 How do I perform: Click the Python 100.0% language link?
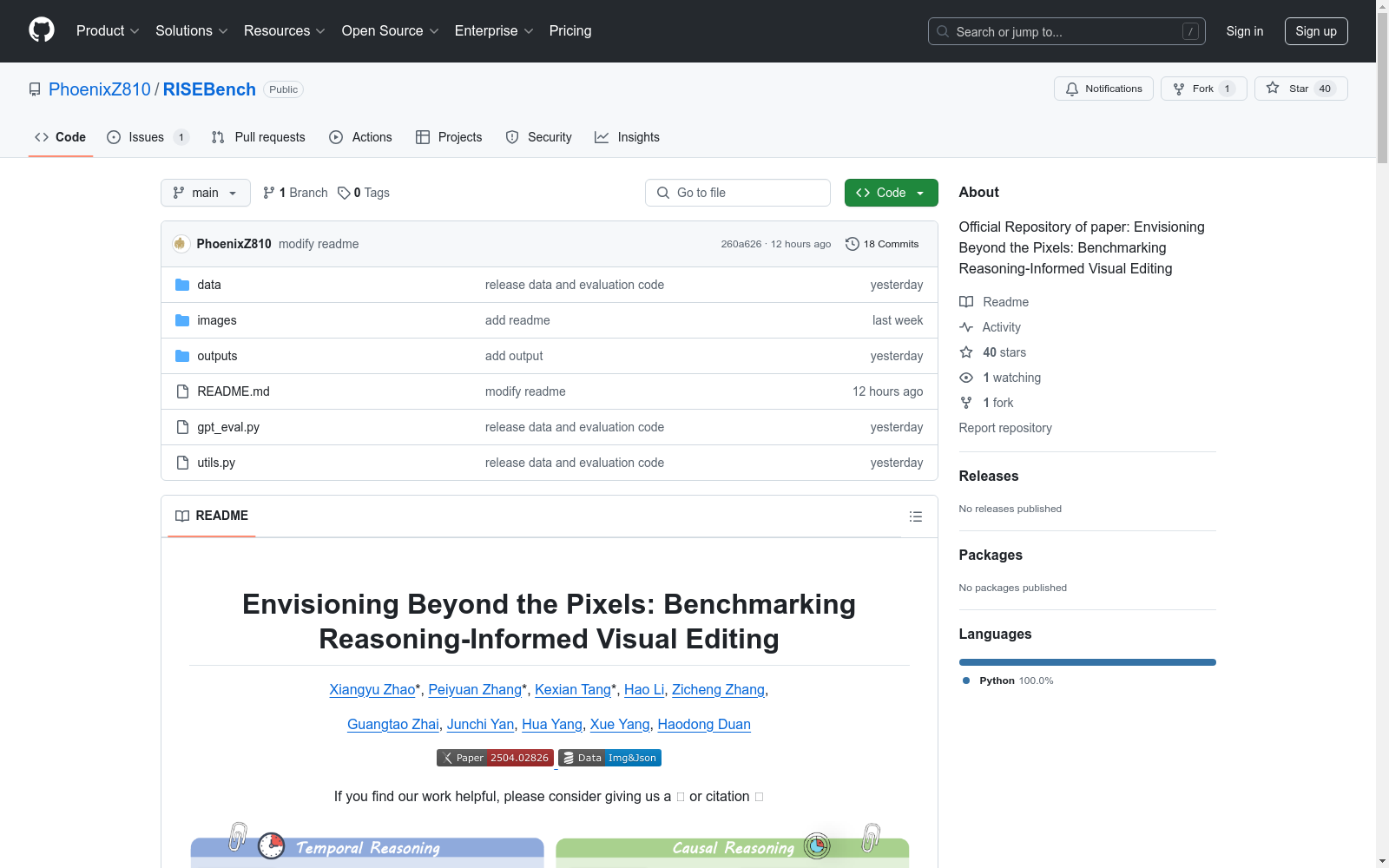pos(1008,681)
